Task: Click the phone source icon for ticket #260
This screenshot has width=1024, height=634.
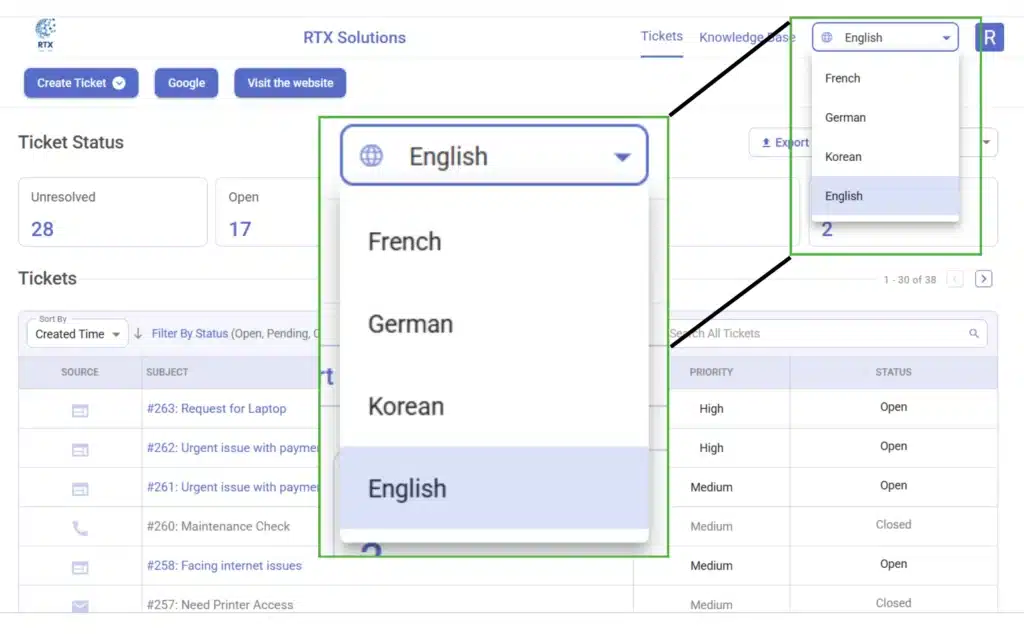Action: pyautogui.click(x=80, y=528)
